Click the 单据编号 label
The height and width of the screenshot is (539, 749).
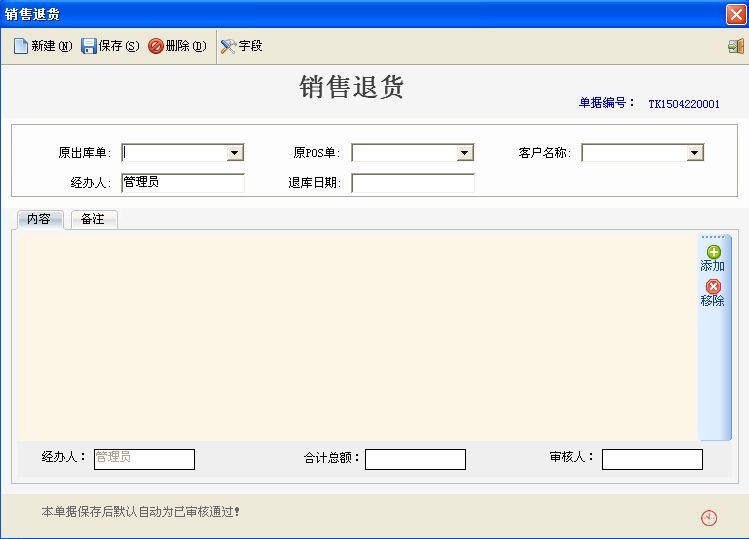[607, 103]
